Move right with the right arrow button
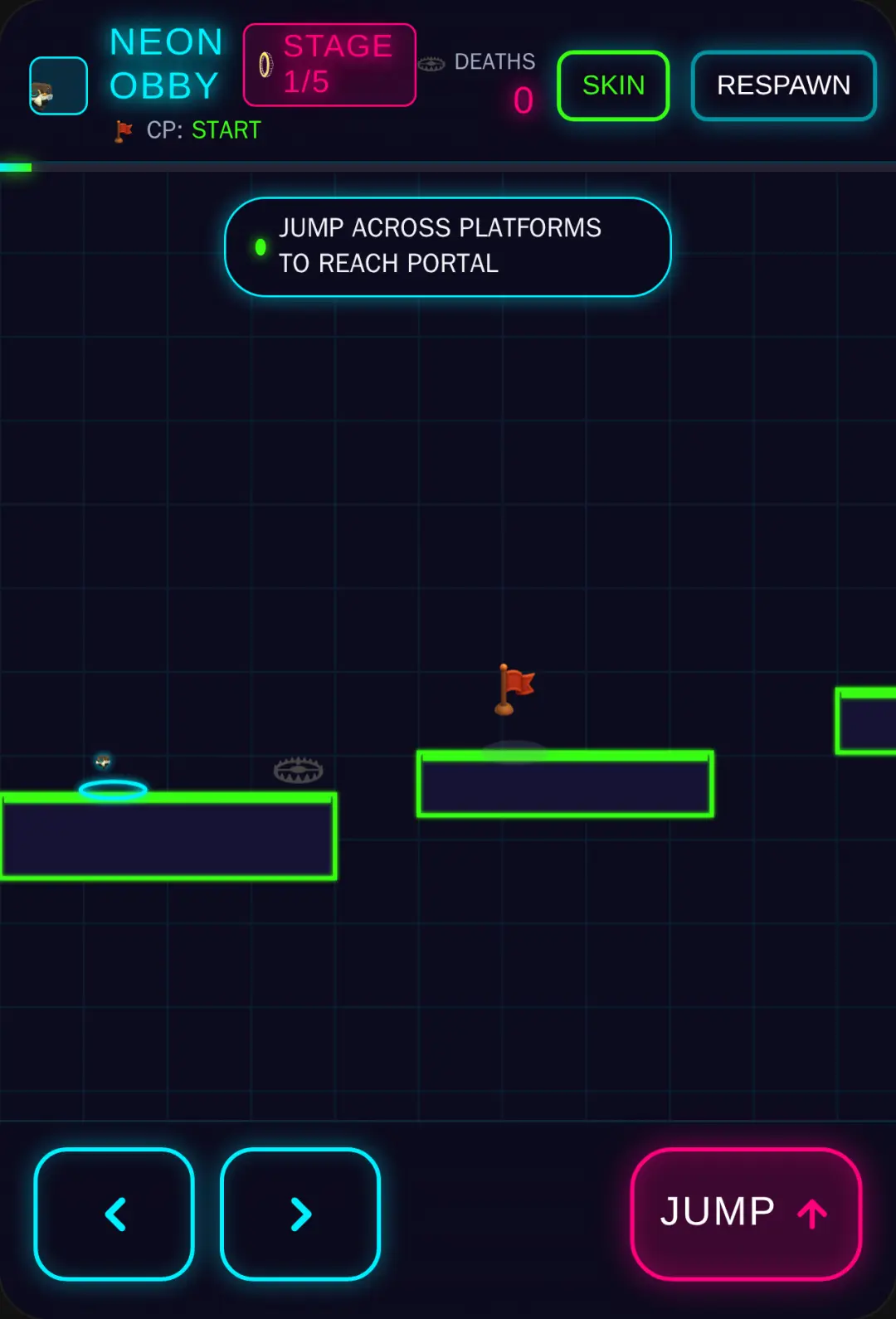Screen dimensions: 896x1319 pyautogui.click(x=300, y=1214)
